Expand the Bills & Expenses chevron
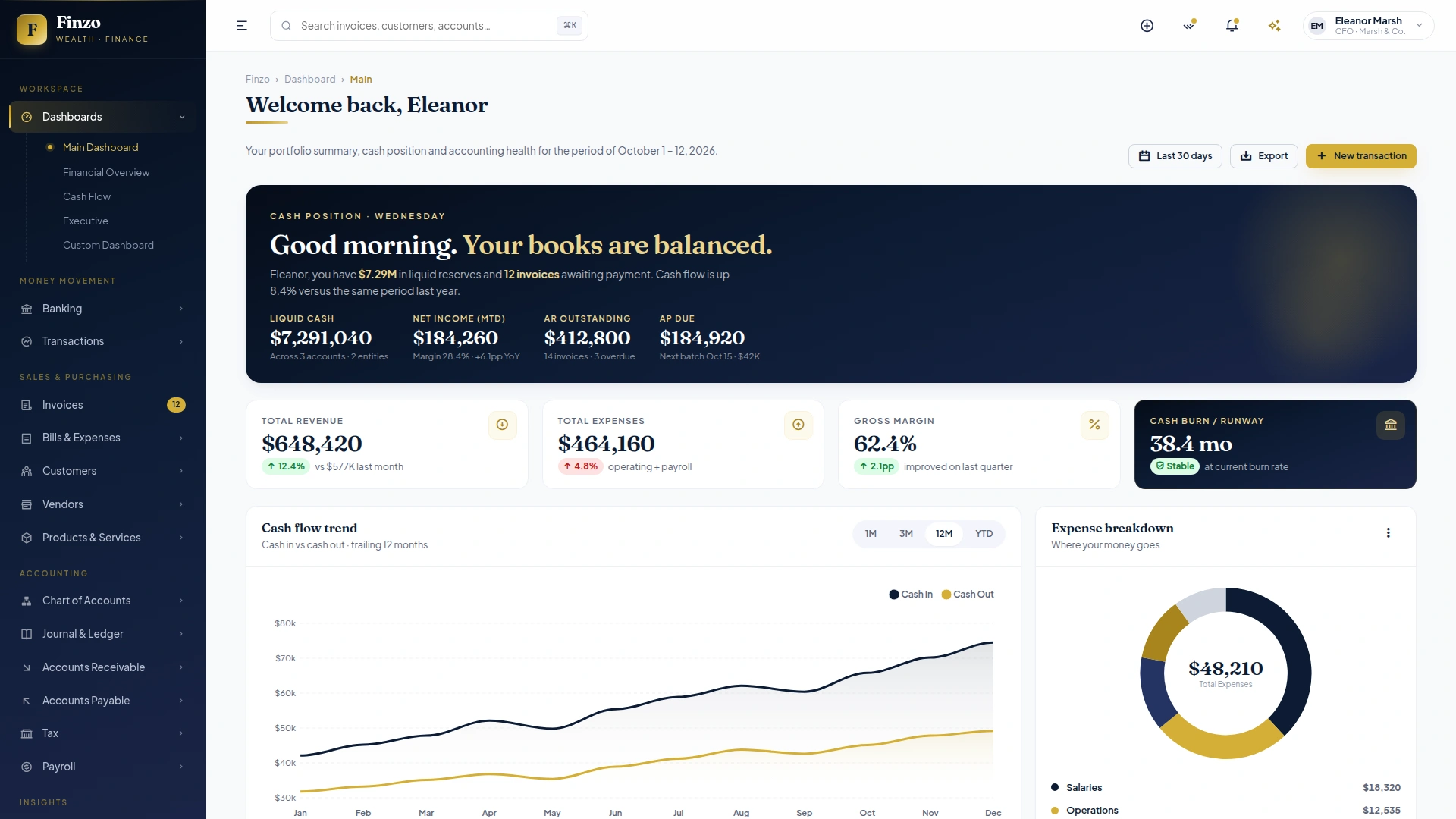Screen dimensions: 1456x819 (x=181, y=438)
